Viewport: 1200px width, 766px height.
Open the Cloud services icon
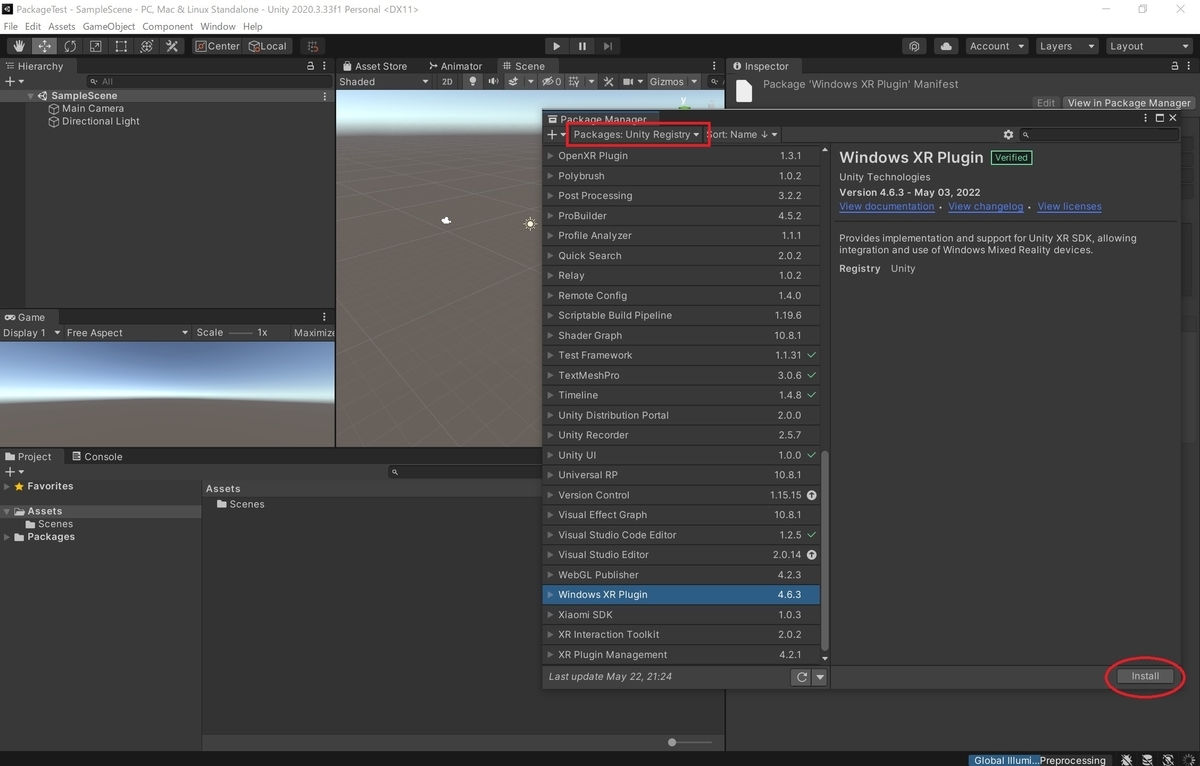coord(946,46)
